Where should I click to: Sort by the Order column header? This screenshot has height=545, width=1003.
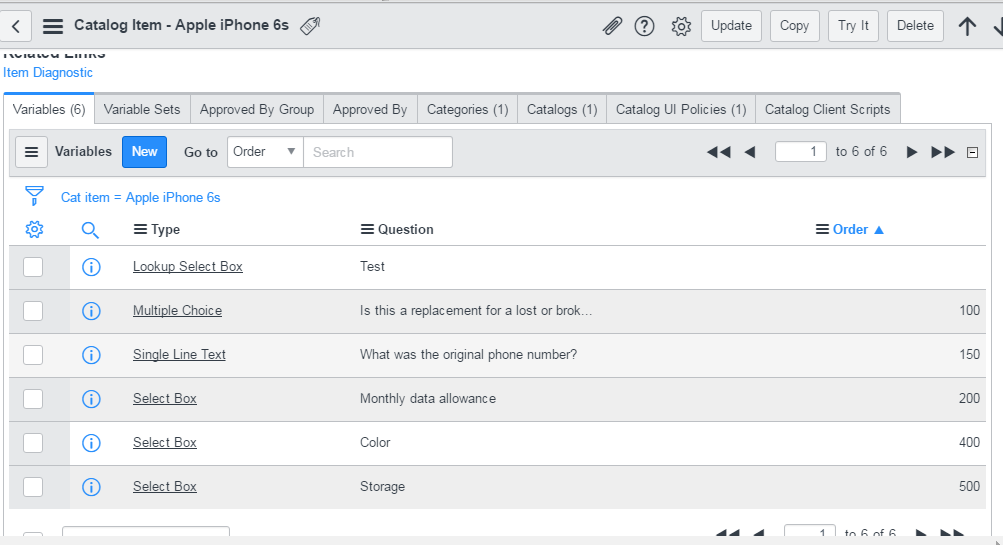click(850, 229)
